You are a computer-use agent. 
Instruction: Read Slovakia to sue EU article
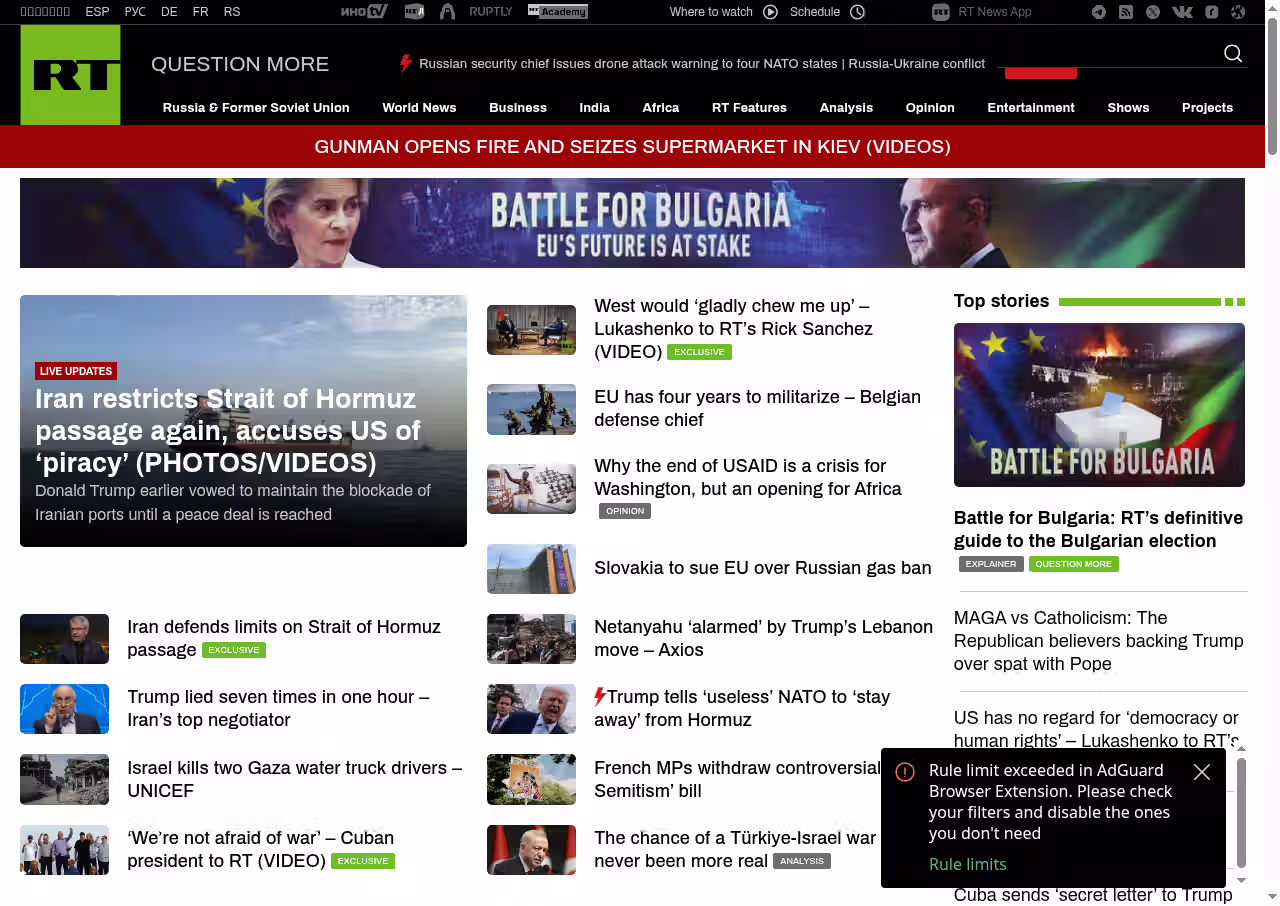pos(762,568)
